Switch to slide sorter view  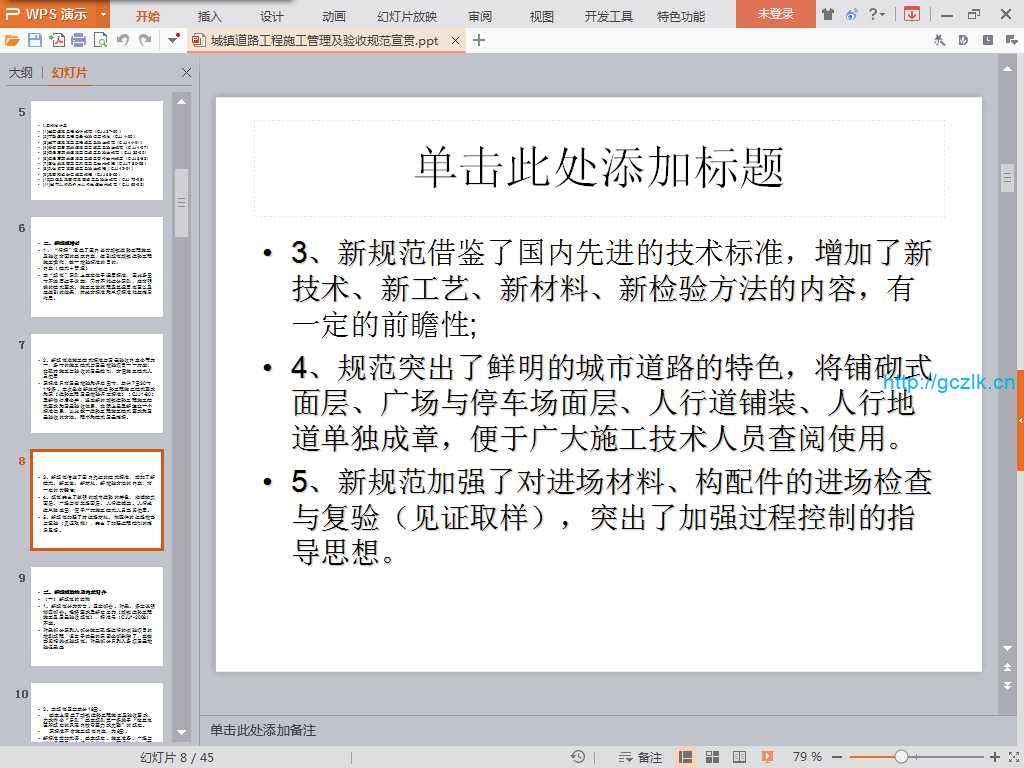pos(711,757)
